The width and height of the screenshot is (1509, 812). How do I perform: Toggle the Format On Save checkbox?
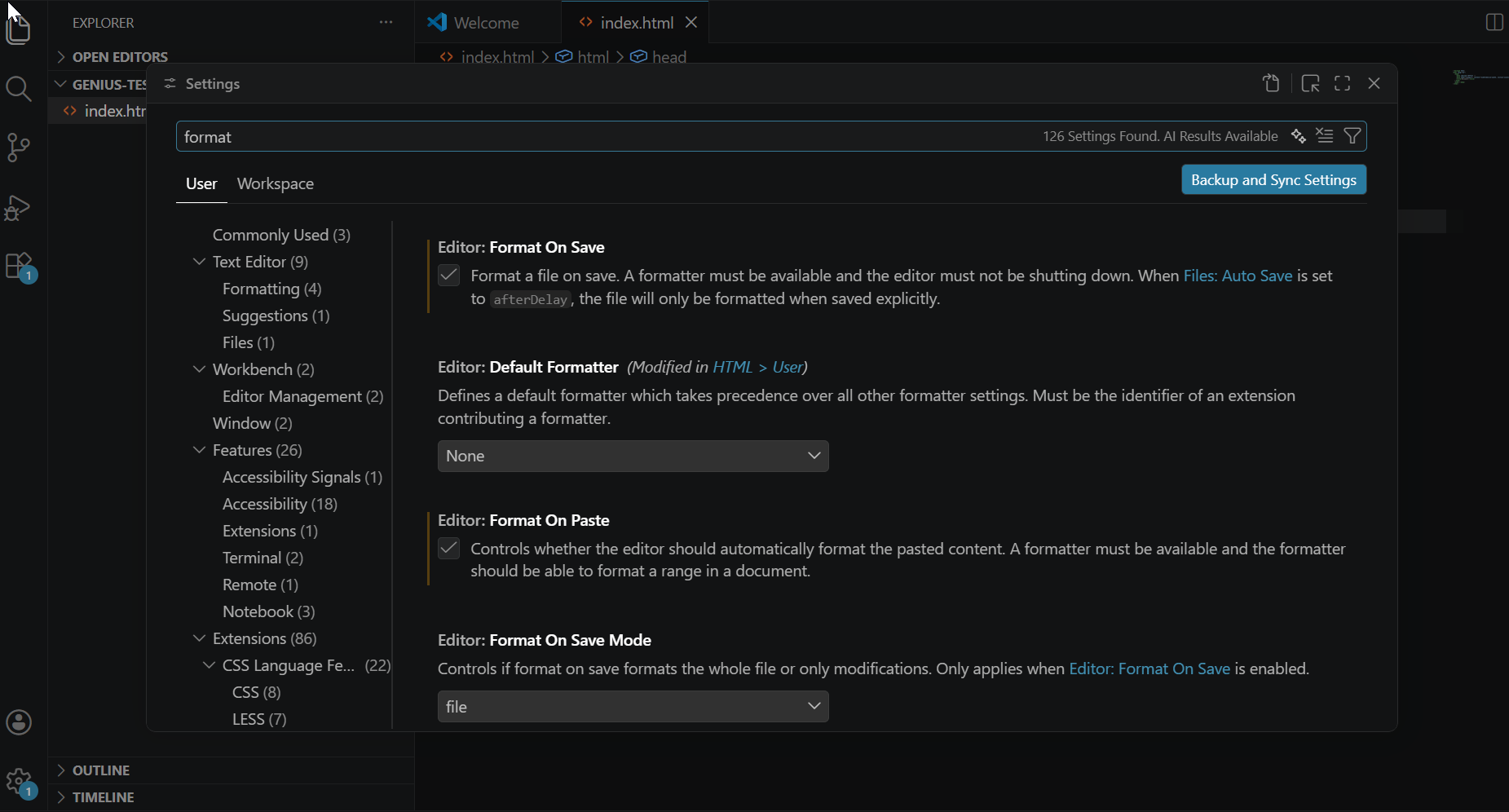(x=449, y=276)
